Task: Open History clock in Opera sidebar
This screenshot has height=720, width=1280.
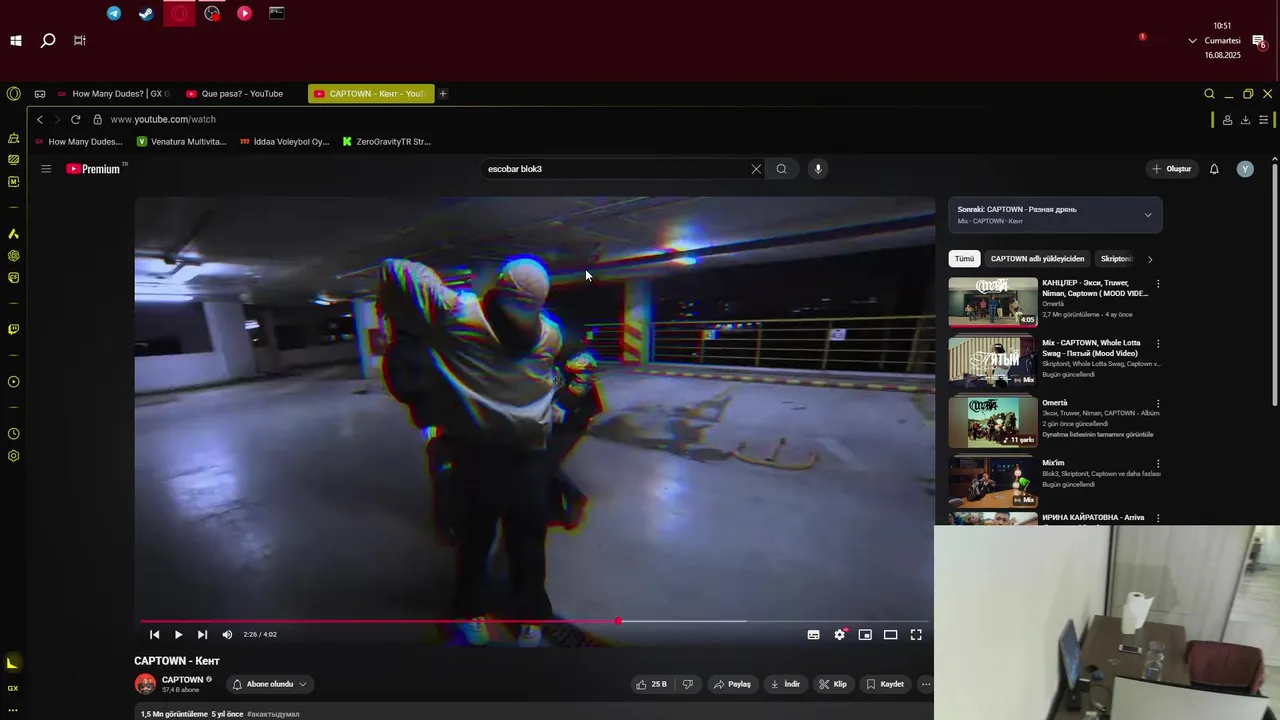Action: (13, 434)
